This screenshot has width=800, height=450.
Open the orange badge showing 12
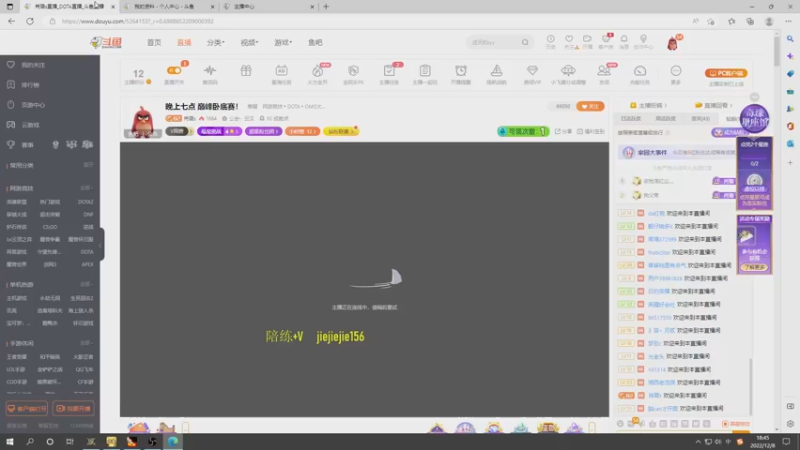click(302, 131)
